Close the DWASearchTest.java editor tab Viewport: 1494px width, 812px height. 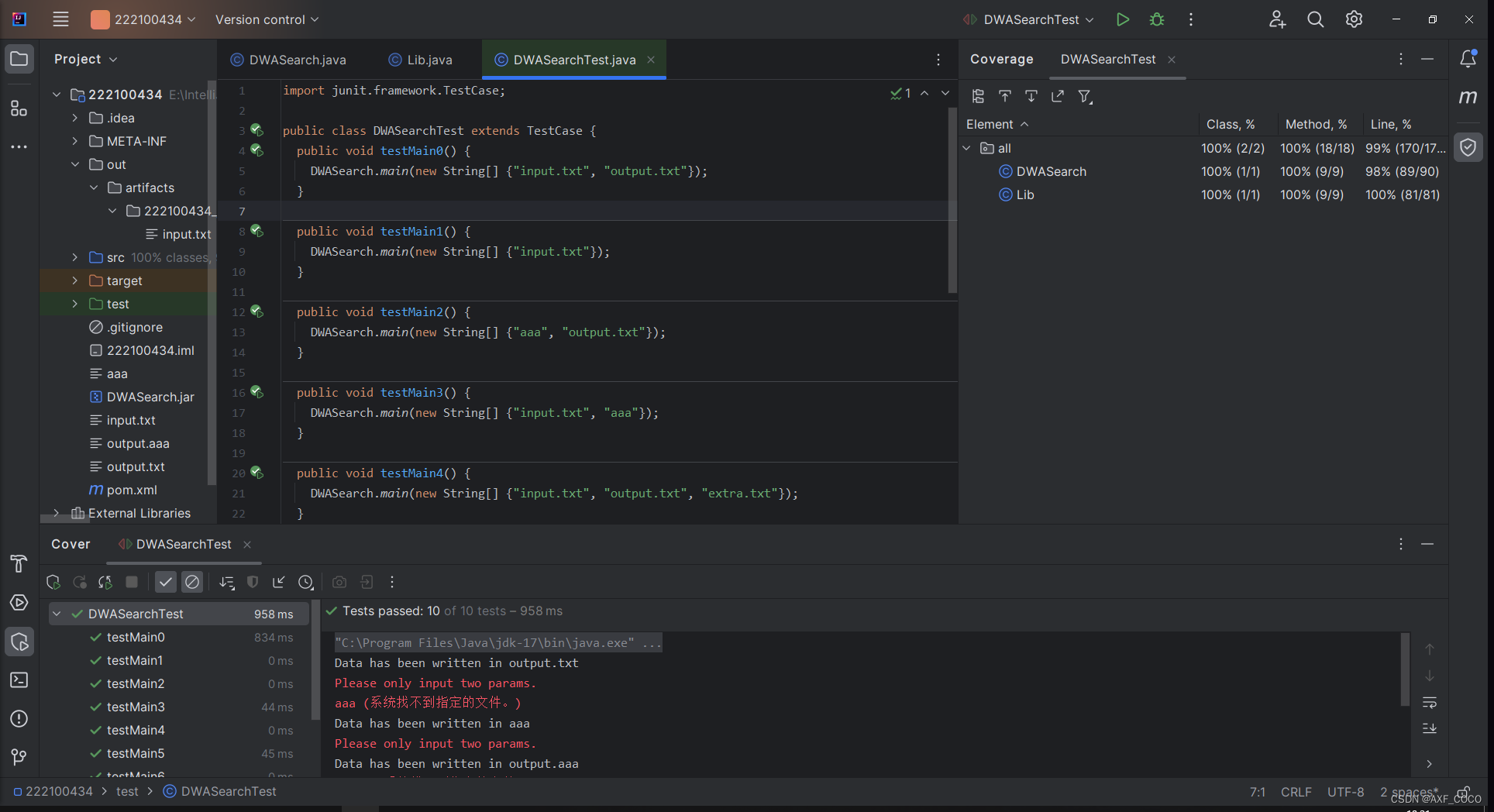[x=651, y=60]
